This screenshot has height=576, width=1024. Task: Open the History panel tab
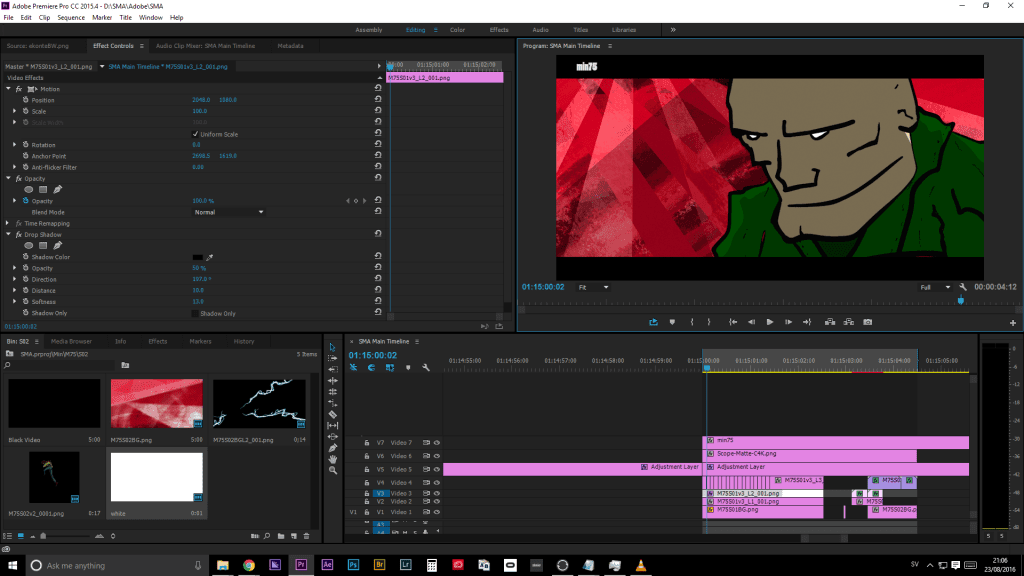coord(244,341)
